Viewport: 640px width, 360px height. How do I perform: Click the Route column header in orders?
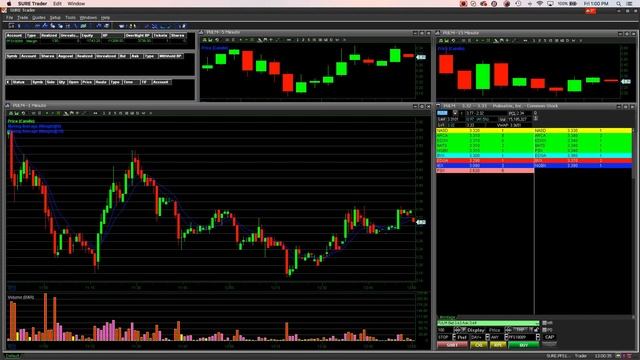pos(102,82)
